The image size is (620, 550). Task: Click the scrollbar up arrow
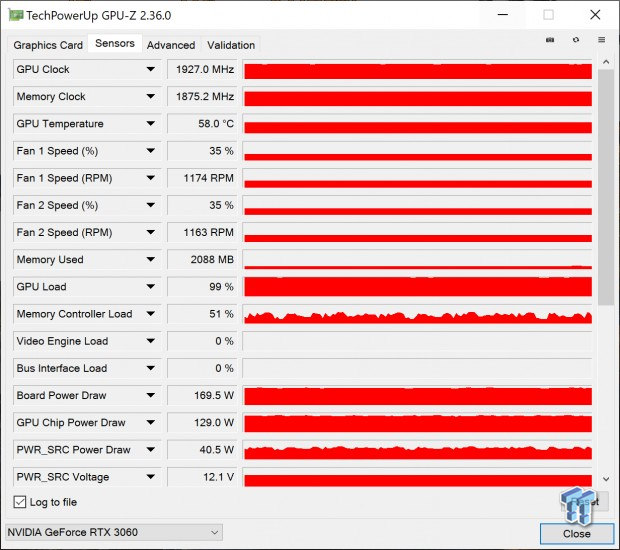[x=606, y=62]
